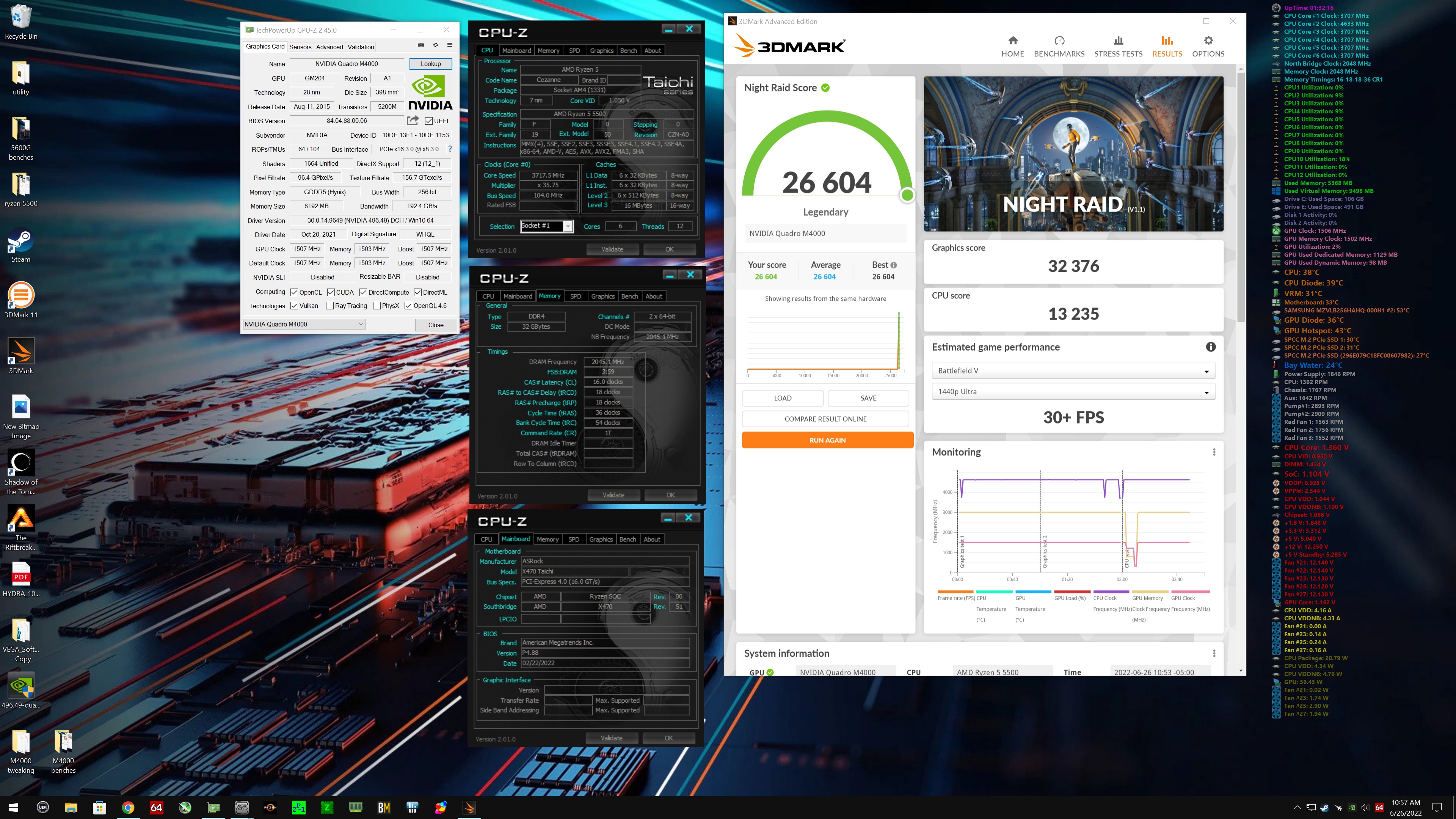Click the 3DMark vertical scrollbar
Image resolution: width=1456 pixels, height=819 pixels.
coord(1241,198)
